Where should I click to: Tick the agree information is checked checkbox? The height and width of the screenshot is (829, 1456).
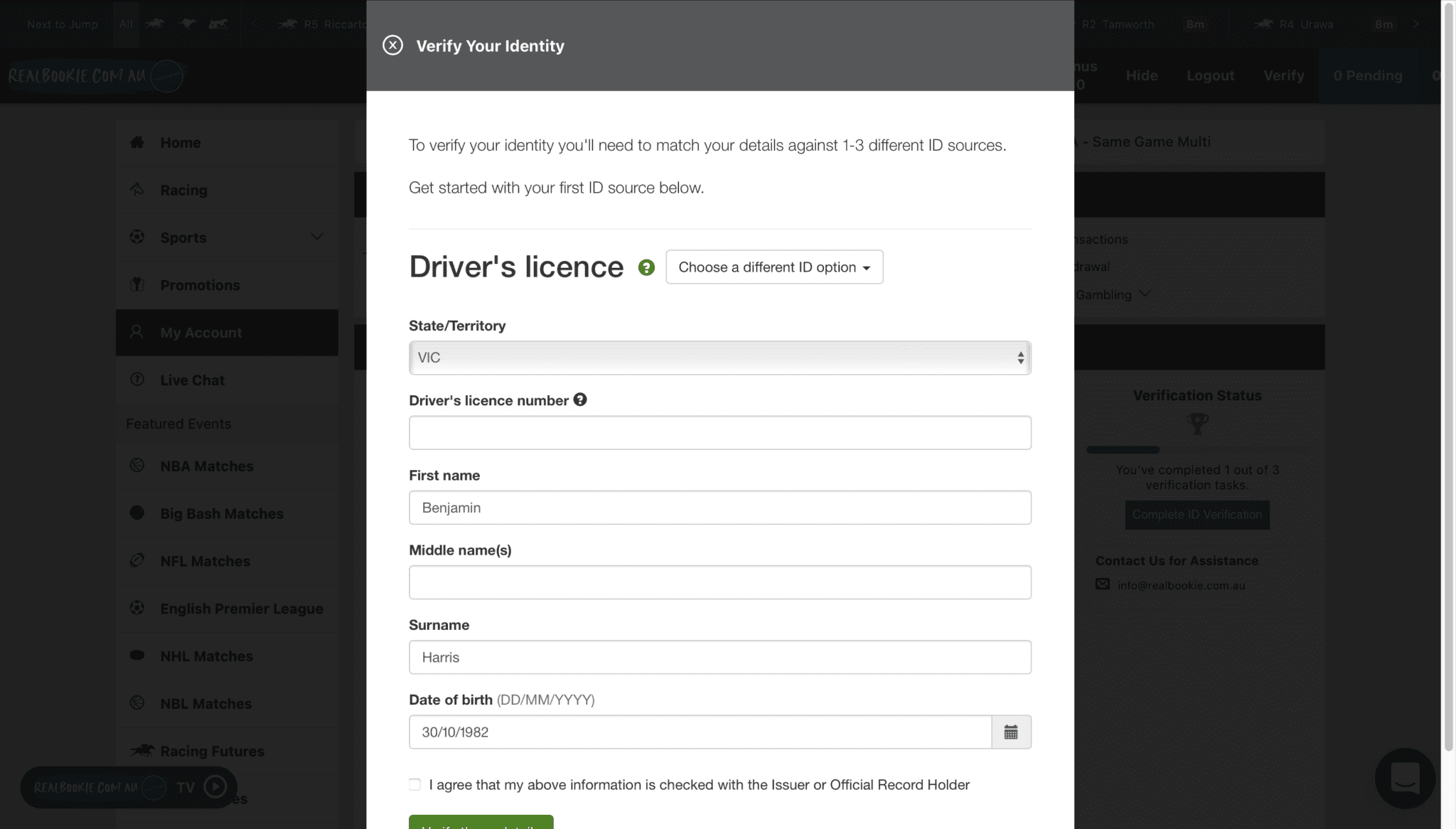pyautogui.click(x=414, y=784)
